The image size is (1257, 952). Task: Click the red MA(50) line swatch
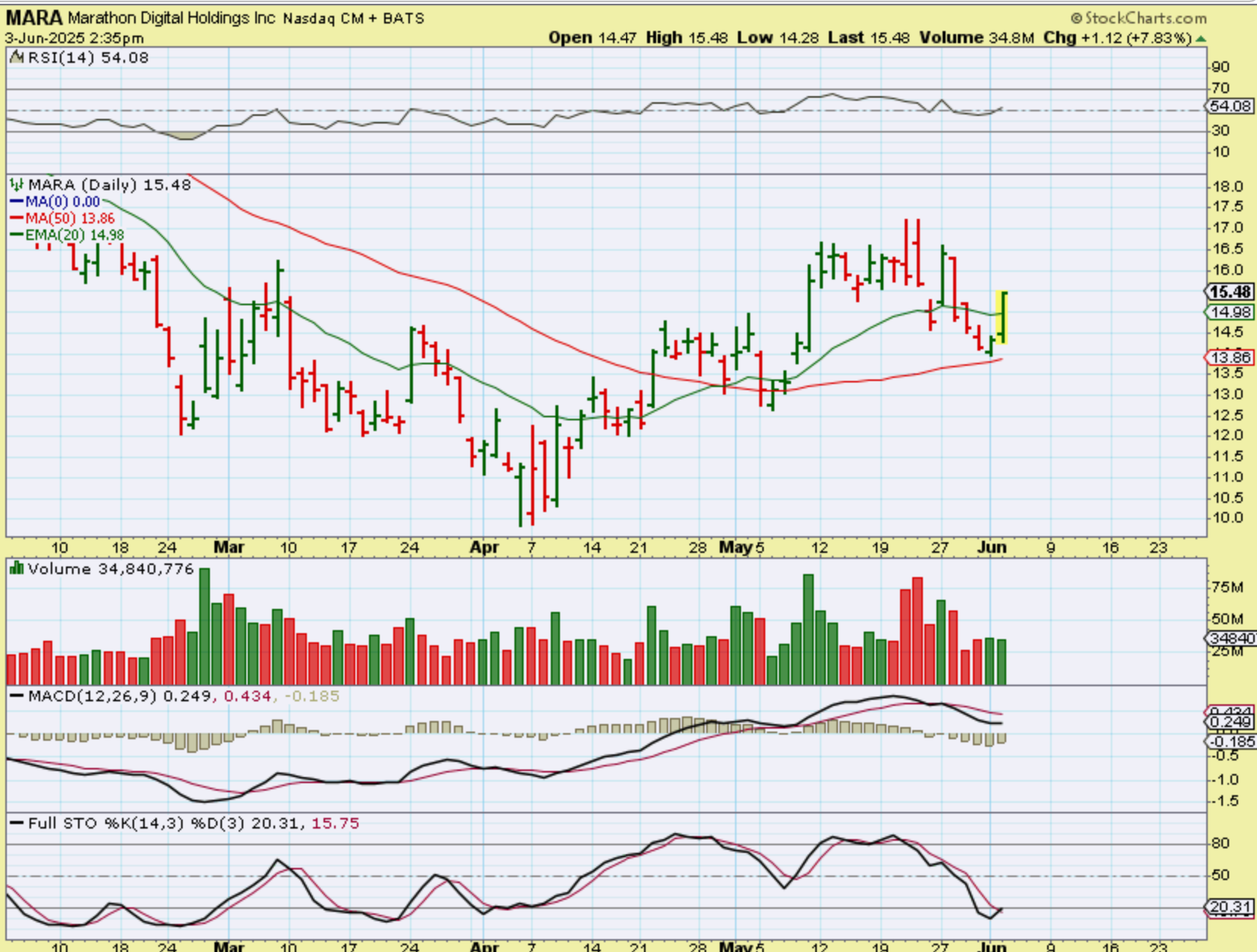[x=17, y=218]
